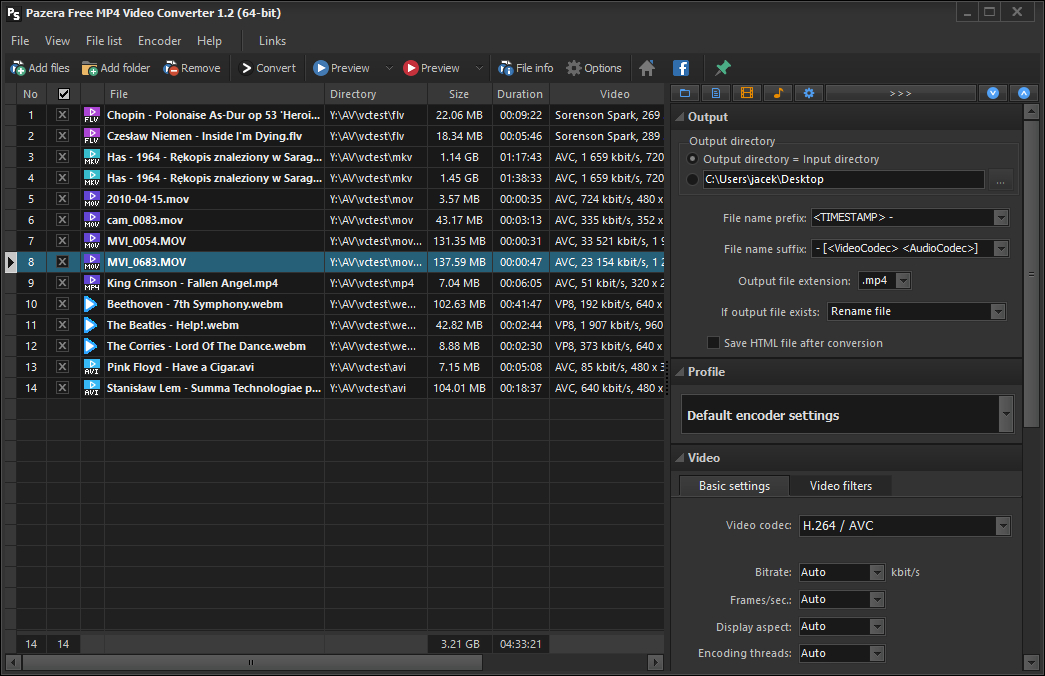Click the FLV icon of Chopin Polonaise row
The height and width of the screenshot is (676, 1045).
(x=92, y=115)
